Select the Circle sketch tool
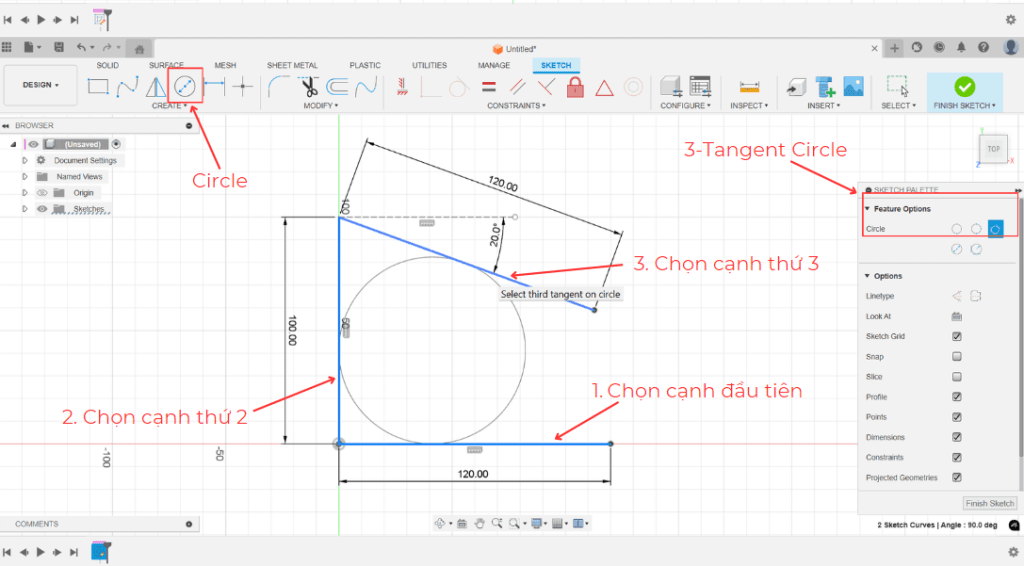Image resolution: width=1024 pixels, height=566 pixels. [186, 86]
